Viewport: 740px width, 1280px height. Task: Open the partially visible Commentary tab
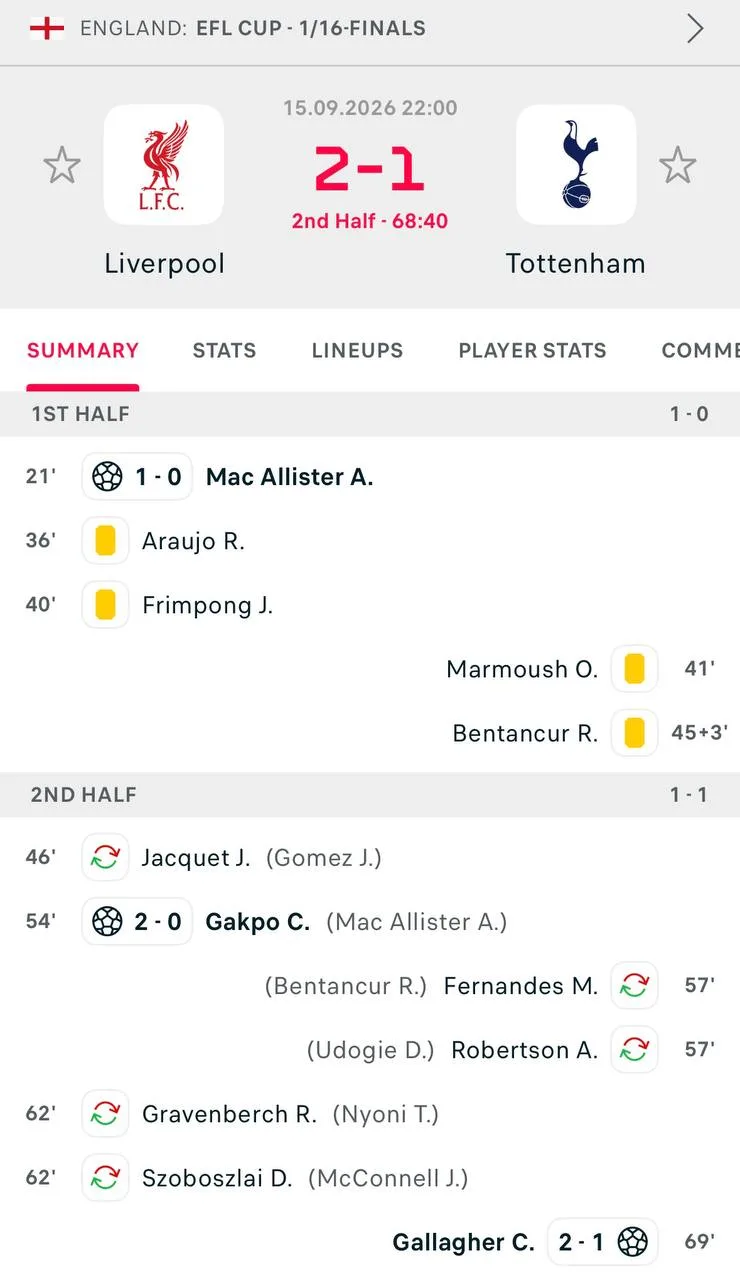[x=700, y=351]
